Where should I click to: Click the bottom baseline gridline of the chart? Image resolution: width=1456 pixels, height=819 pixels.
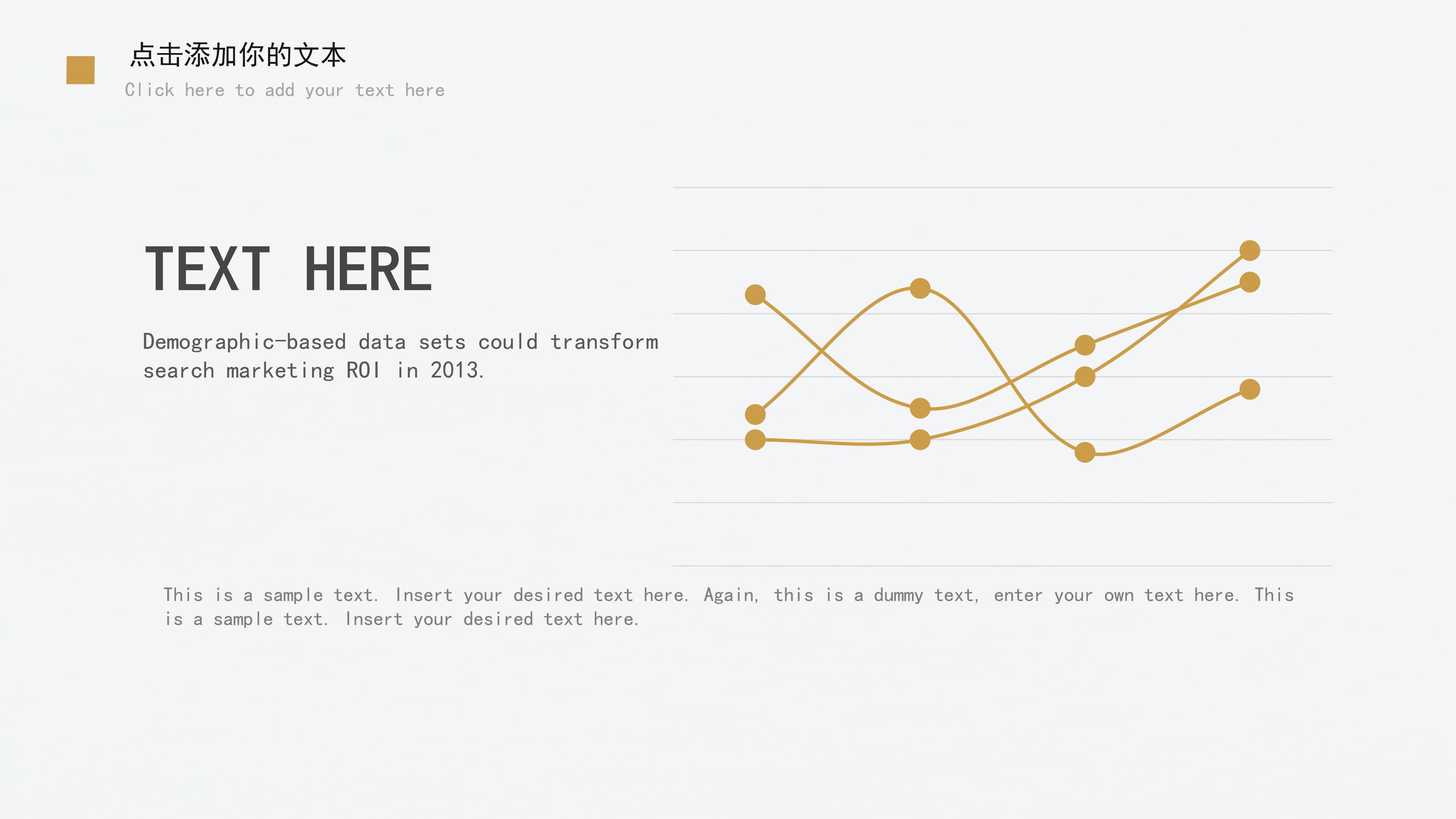click(1001, 565)
